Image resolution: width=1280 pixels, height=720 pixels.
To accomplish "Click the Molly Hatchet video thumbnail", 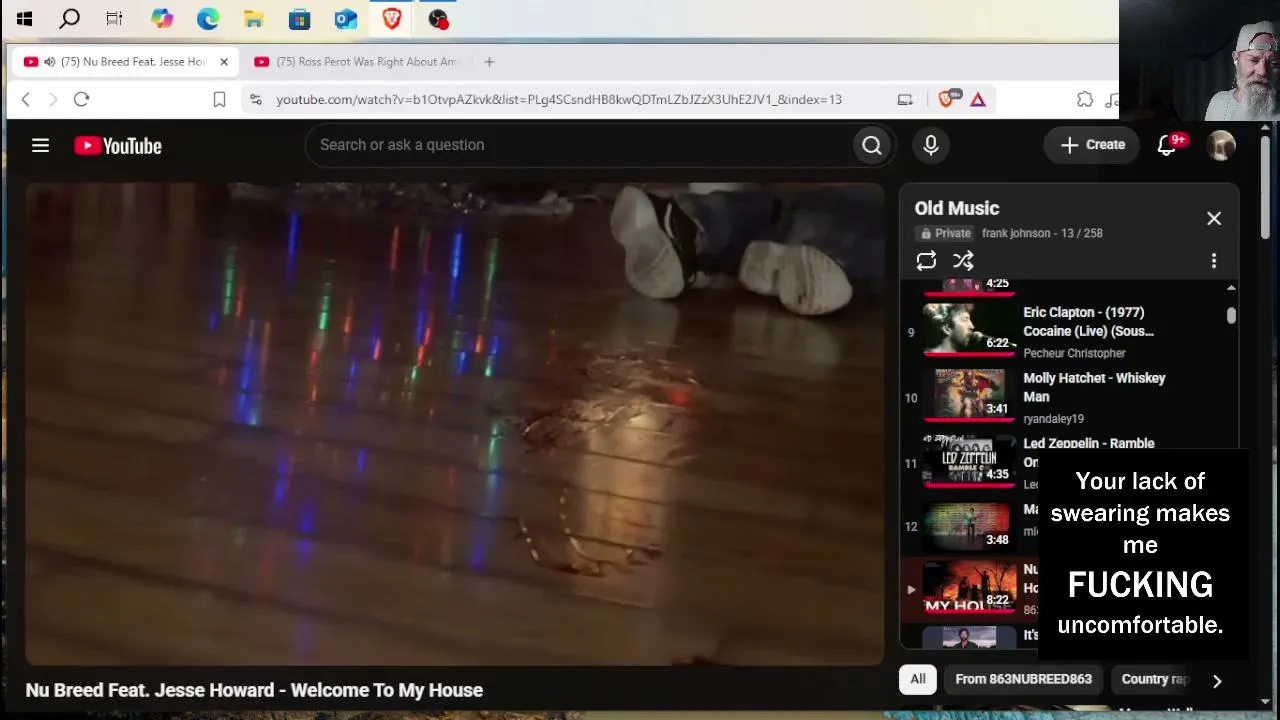I will 968,395.
